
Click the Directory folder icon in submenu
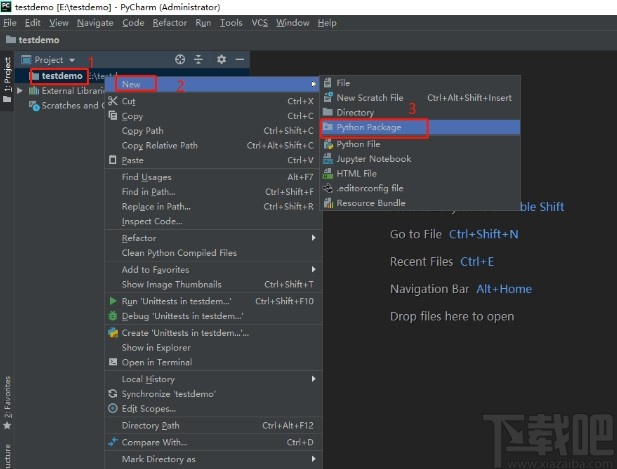point(328,112)
